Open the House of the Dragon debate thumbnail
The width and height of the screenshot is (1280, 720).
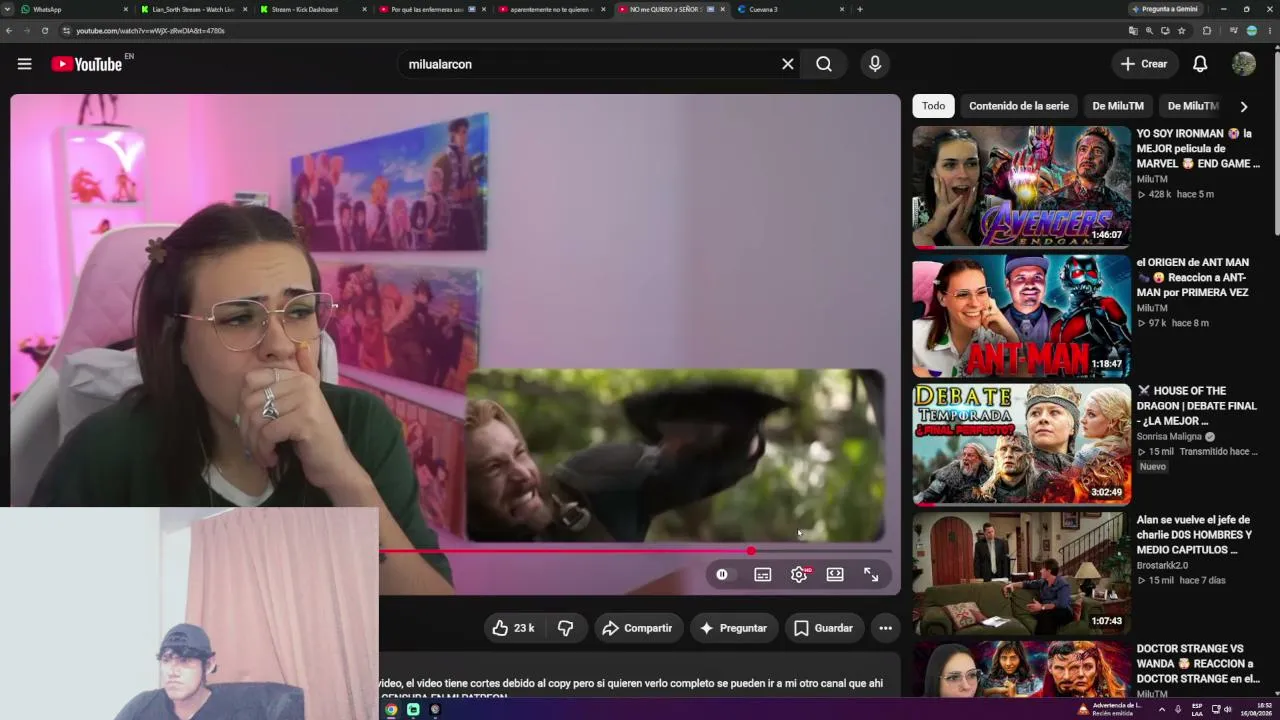(x=1021, y=444)
